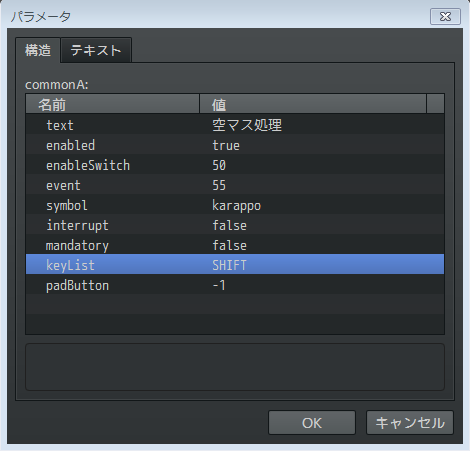This screenshot has height=451, width=470.
Task: Select the interrupt parameter name cell
Action: (113, 225)
